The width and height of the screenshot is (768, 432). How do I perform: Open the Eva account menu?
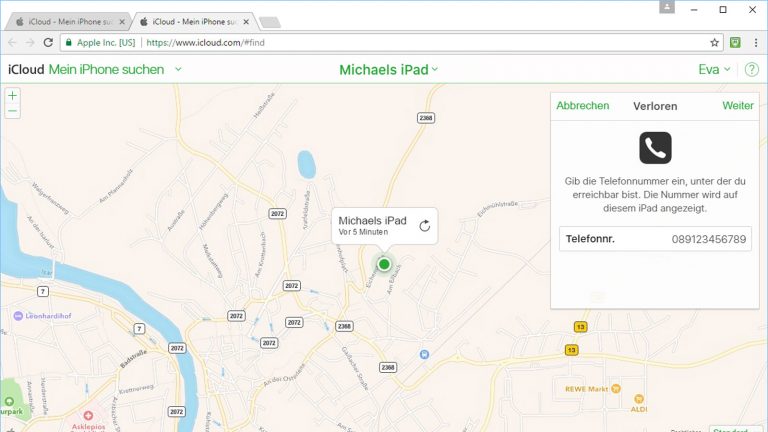tap(714, 69)
